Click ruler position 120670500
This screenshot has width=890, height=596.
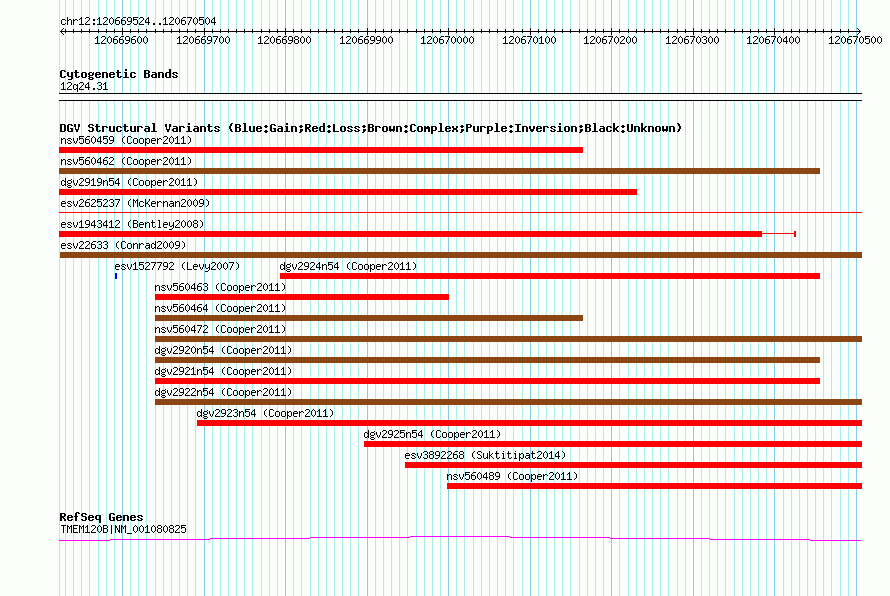(855, 40)
